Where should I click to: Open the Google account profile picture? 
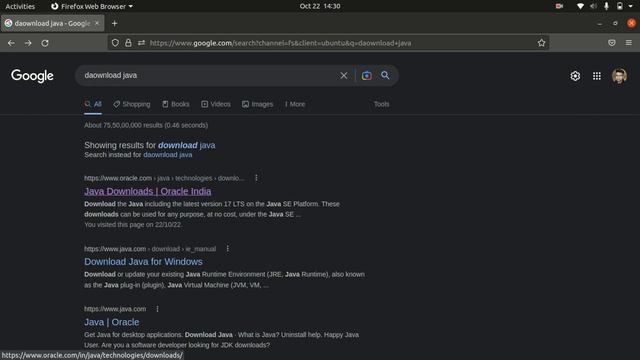619,76
